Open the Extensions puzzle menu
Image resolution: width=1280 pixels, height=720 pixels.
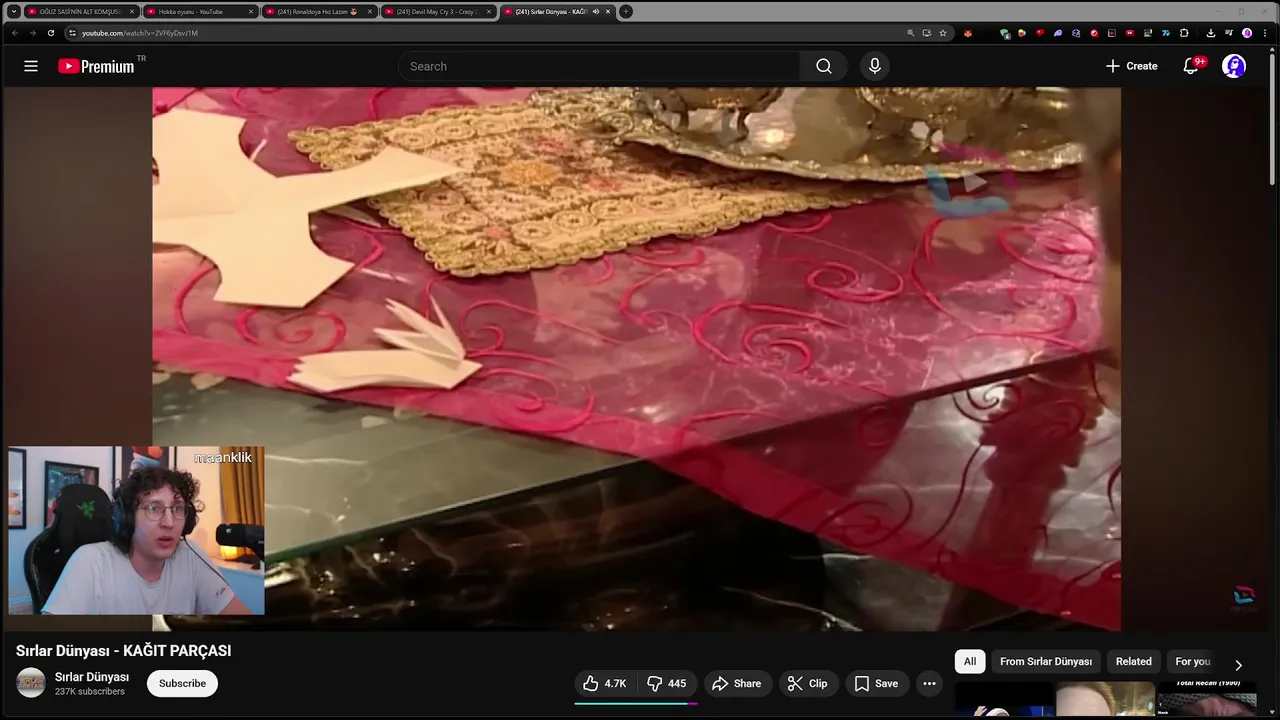click(1184, 33)
